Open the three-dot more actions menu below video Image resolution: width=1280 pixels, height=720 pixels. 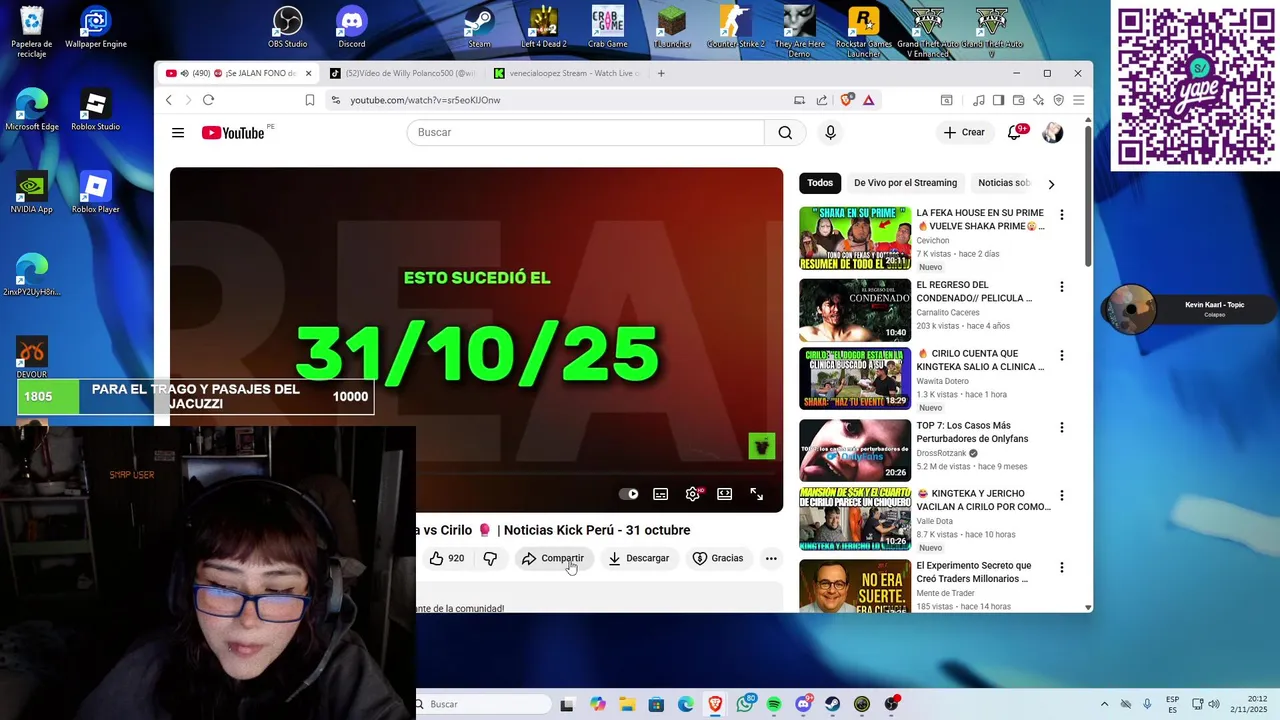pos(771,558)
